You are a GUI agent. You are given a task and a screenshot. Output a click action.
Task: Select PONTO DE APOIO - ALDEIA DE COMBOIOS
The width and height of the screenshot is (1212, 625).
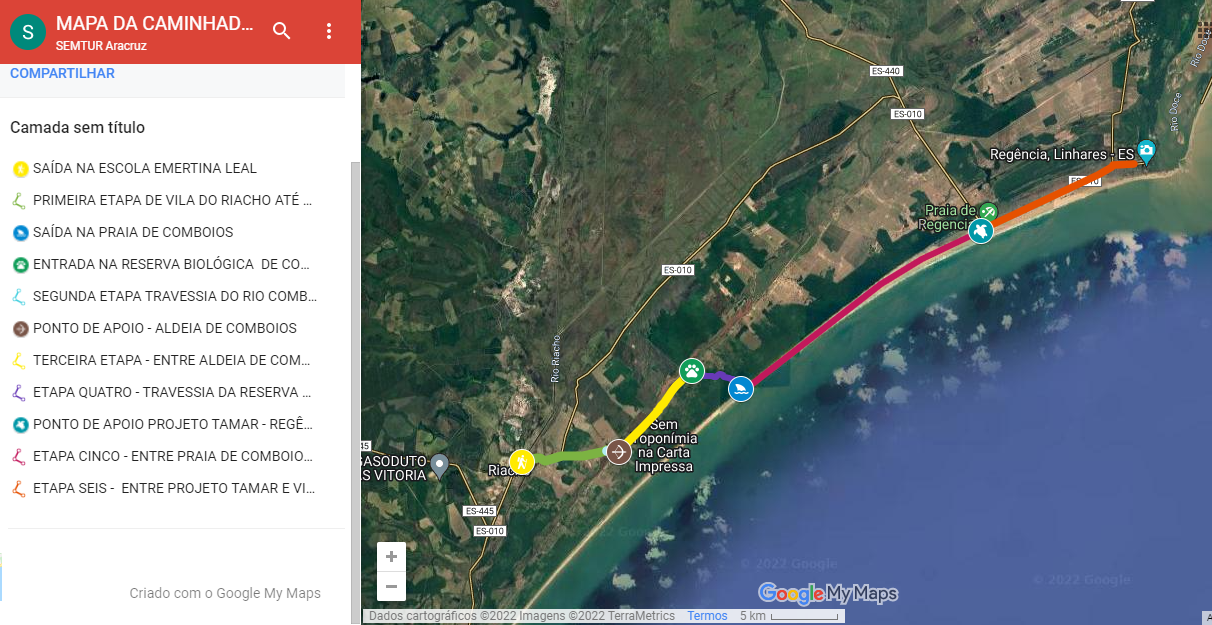165,328
